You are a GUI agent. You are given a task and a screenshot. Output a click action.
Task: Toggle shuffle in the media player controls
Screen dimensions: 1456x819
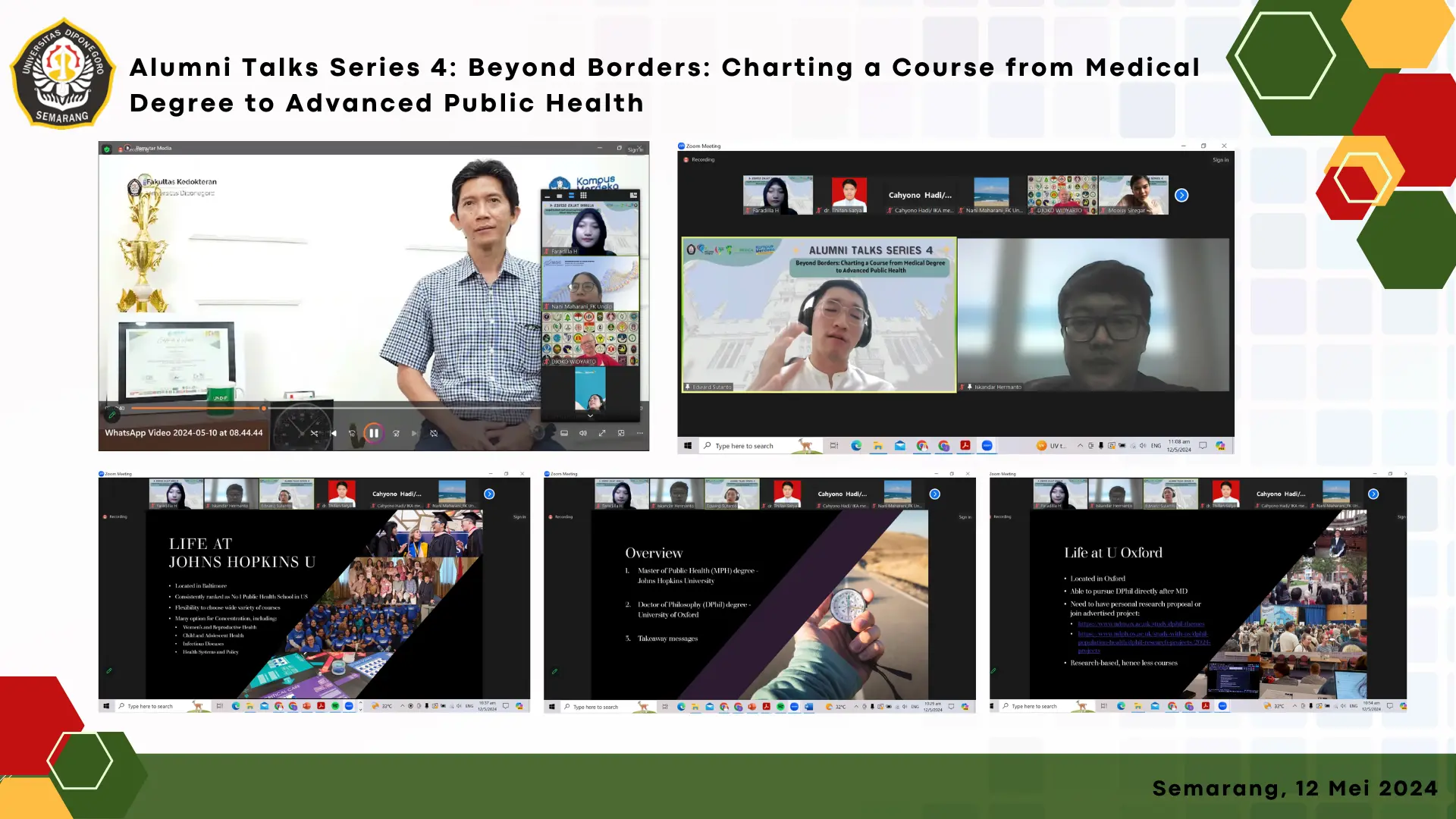(314, 433)
